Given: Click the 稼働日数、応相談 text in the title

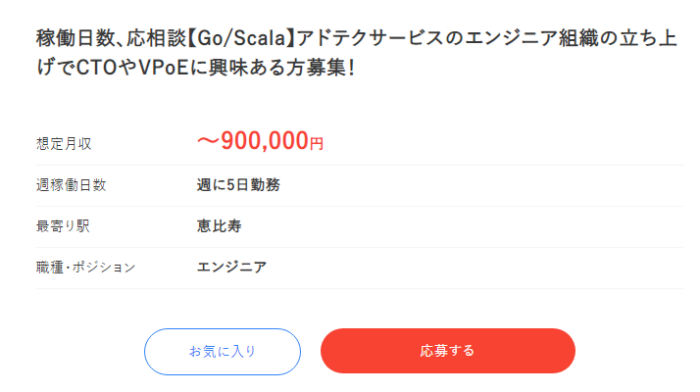Looking at the screenshot, I should (x=111, y=38).
